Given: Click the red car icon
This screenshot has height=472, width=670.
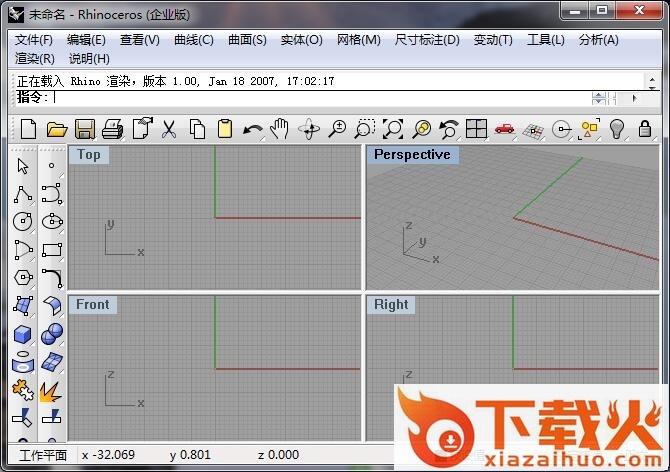Looking at the screenshot, I should point(505,129).
